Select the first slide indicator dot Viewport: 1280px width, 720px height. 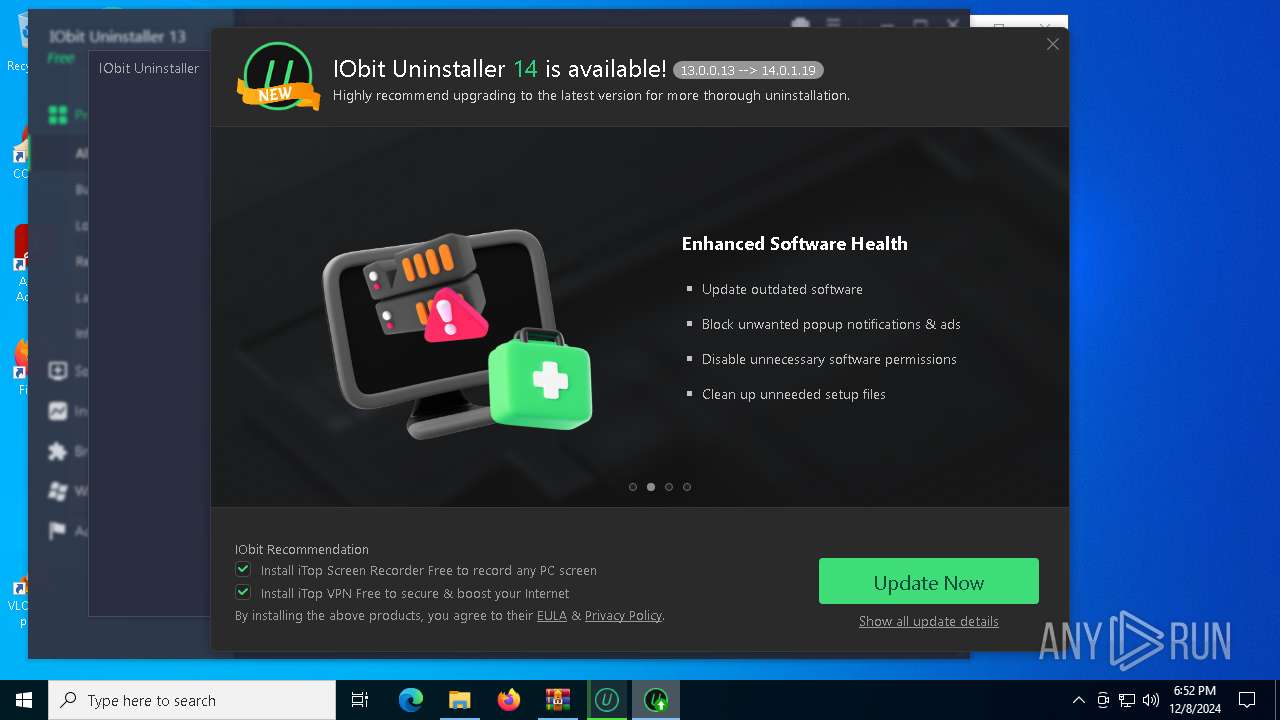633,487
